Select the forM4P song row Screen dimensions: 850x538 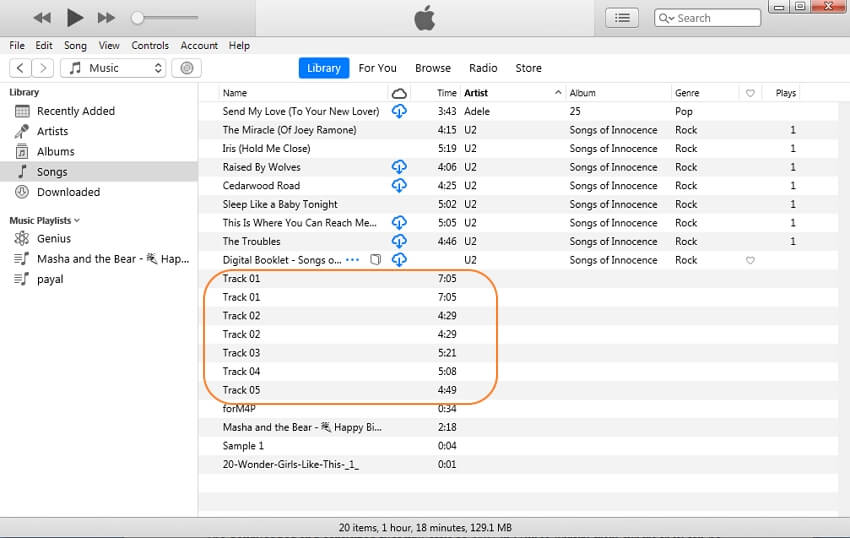(x=518, y=409)
